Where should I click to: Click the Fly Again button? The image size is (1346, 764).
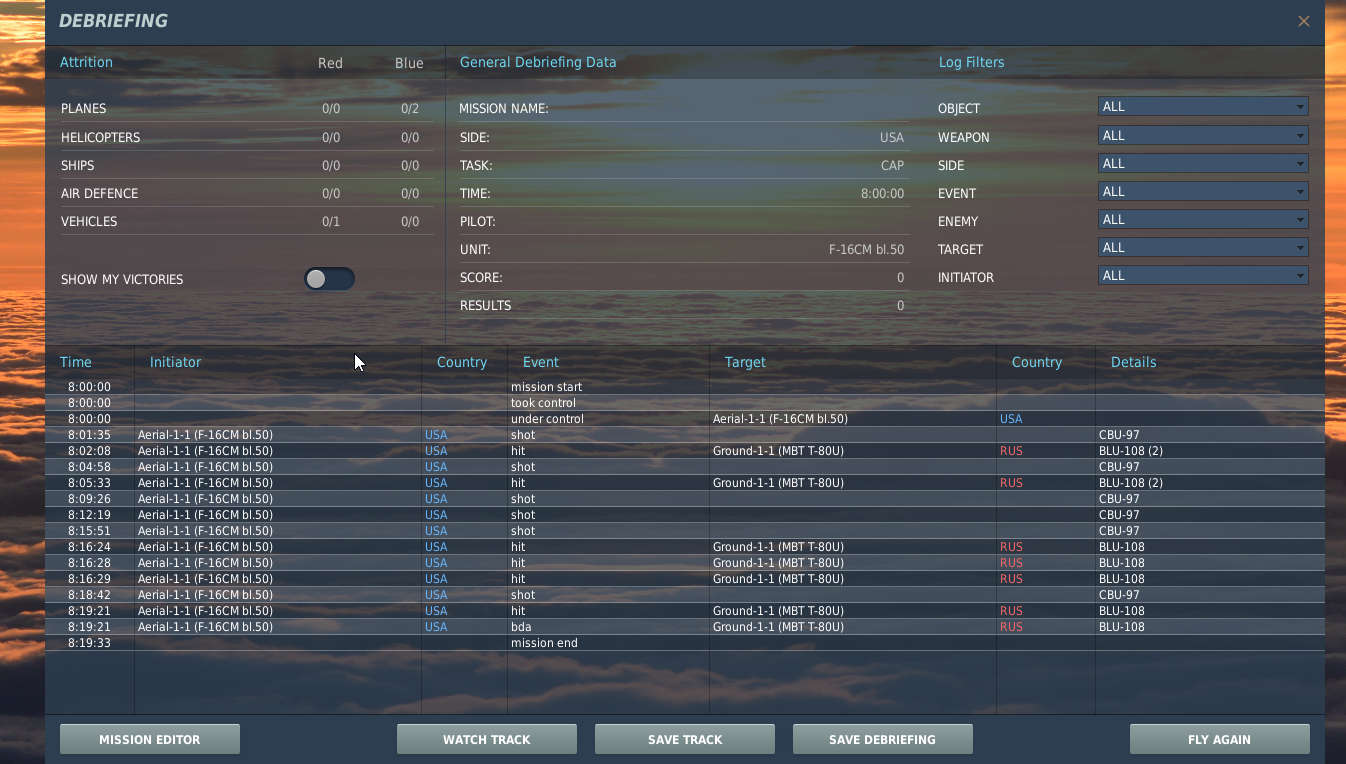[1220, 740]
